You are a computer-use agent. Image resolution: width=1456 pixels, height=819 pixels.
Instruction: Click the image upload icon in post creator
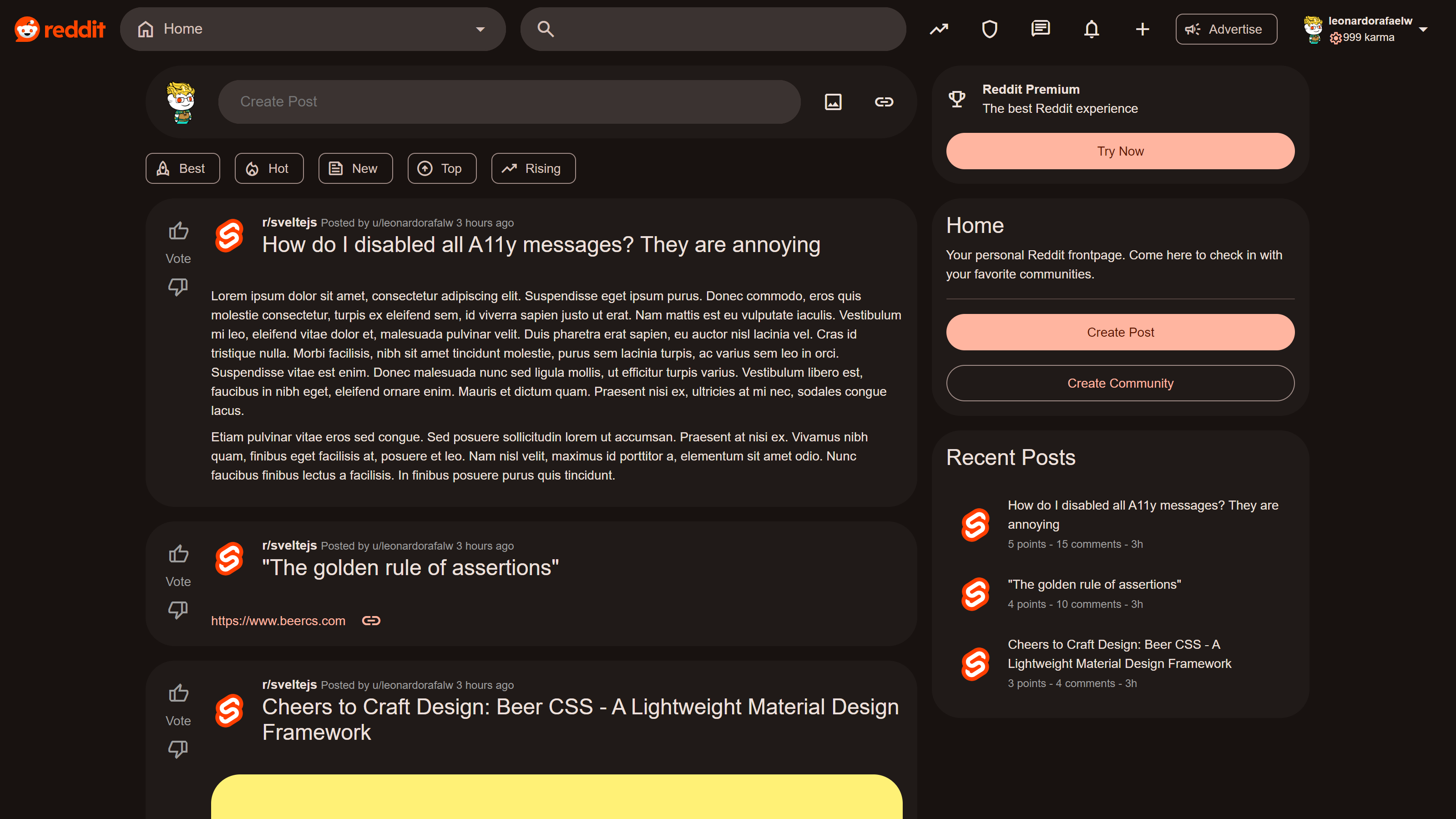(833, 101)
